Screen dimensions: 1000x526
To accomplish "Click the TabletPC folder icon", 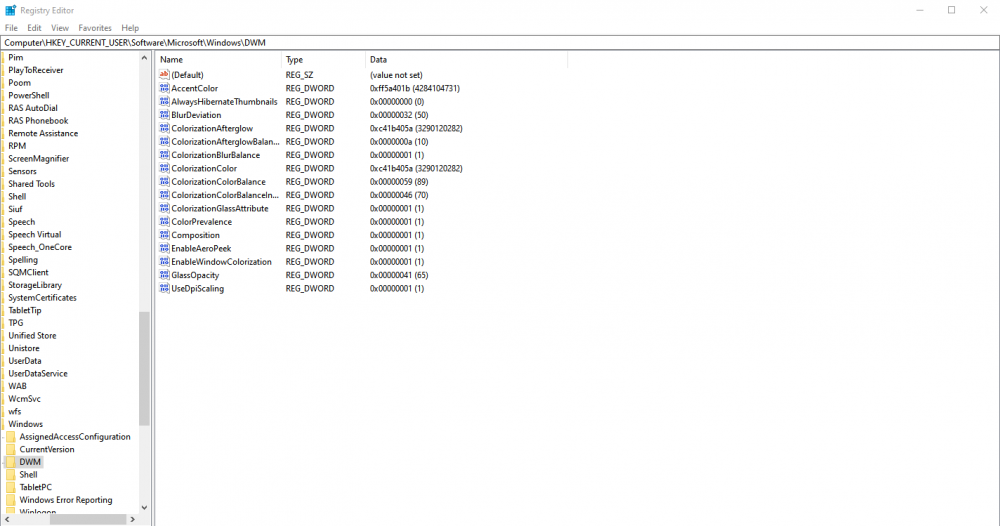I will [x=11, y=487].
